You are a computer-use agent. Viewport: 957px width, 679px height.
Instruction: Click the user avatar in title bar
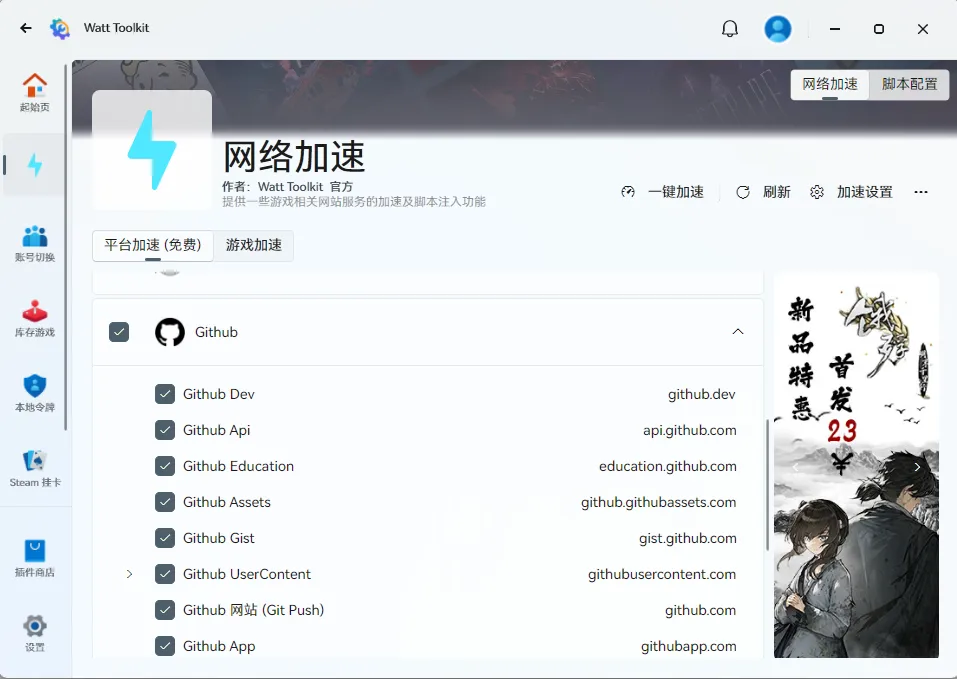coord(778,29)
